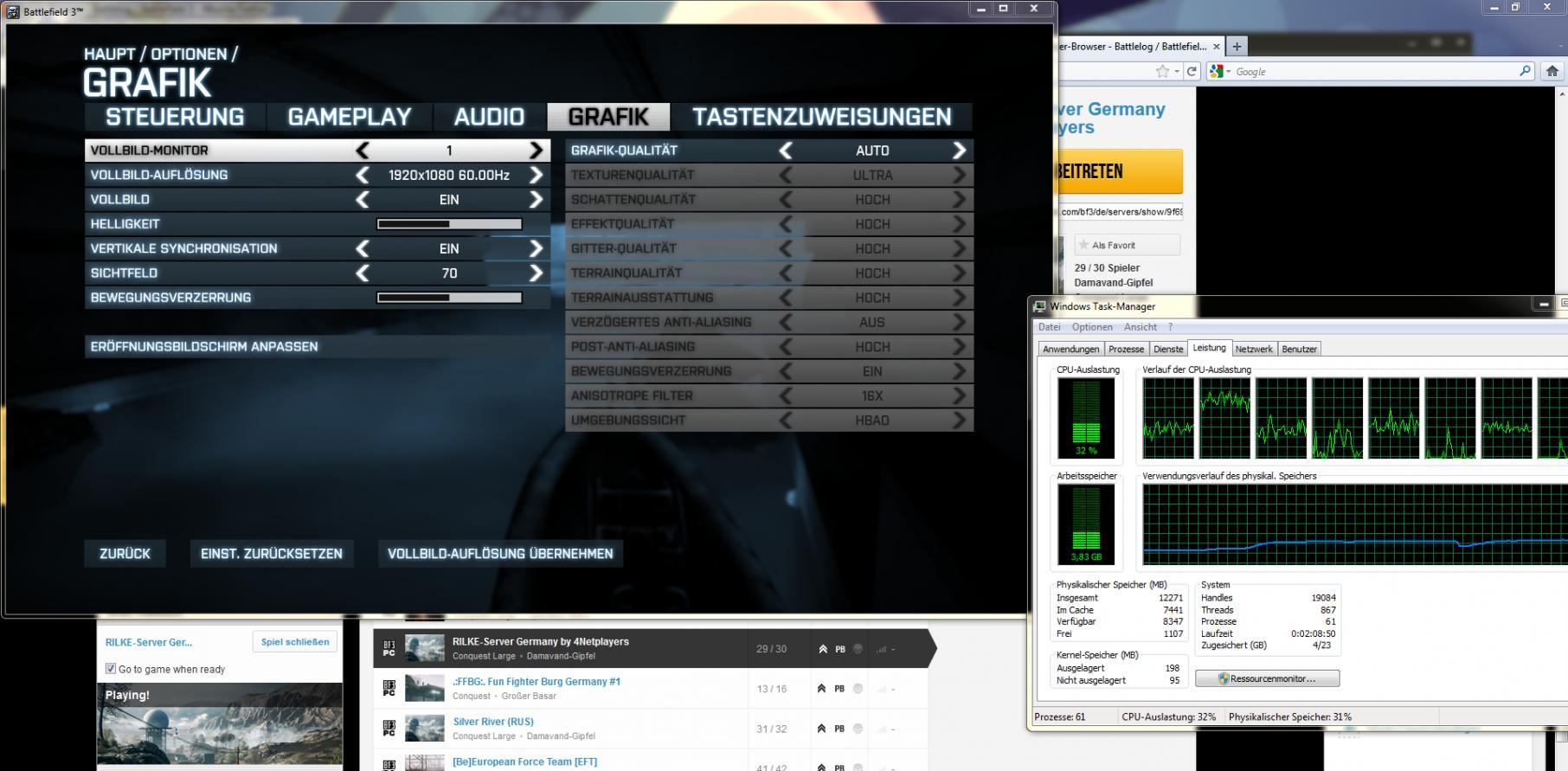Adjust the BEWEGUNGSVERZERRUNG slider on the left
1568x771 pixels.
tap(449, 298)
